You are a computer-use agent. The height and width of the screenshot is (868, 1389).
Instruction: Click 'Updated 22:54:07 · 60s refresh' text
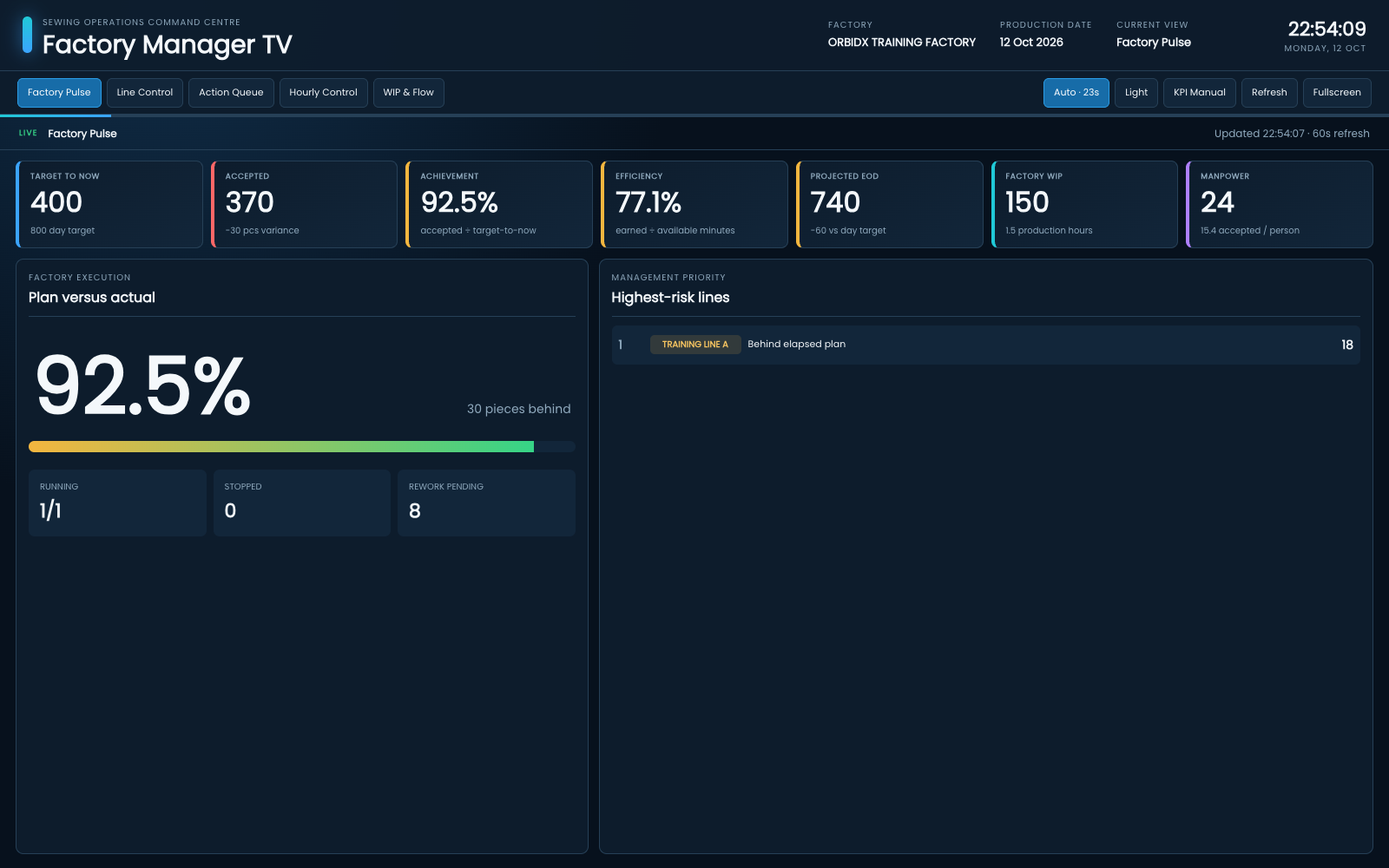[x=1292, y=134]
